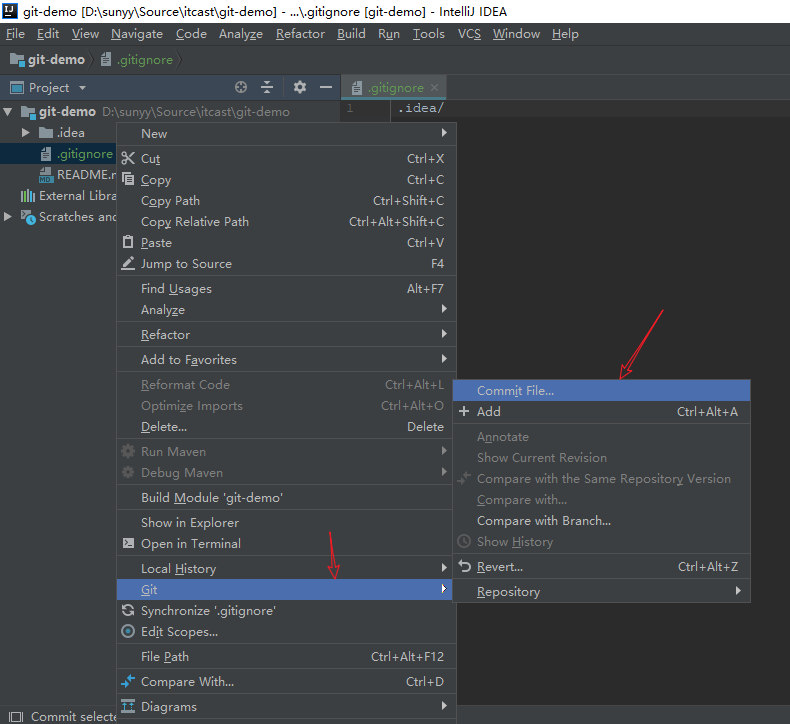Open the VCS menu in menu bar
Image resolution: width=790 pixels, height=724 pixels.
(469, 34)
